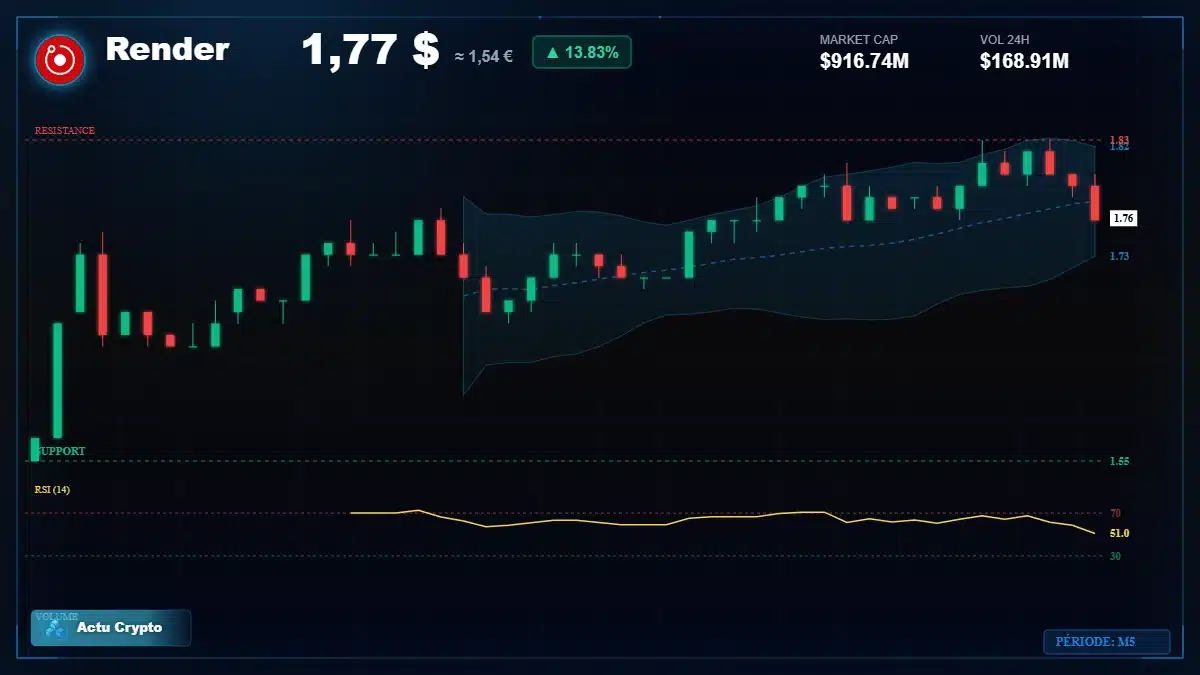Click the red Render coin logo

60,60
